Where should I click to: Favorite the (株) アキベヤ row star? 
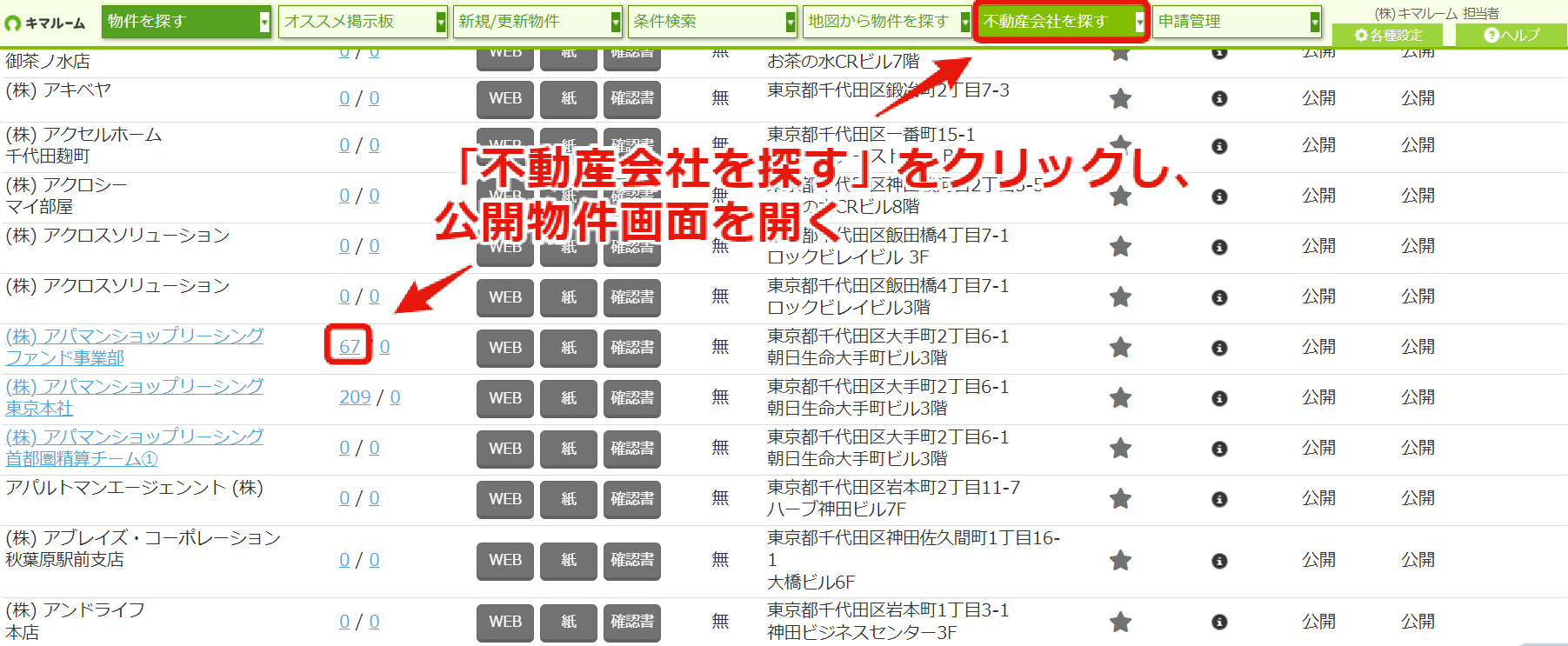(1120, 98)
